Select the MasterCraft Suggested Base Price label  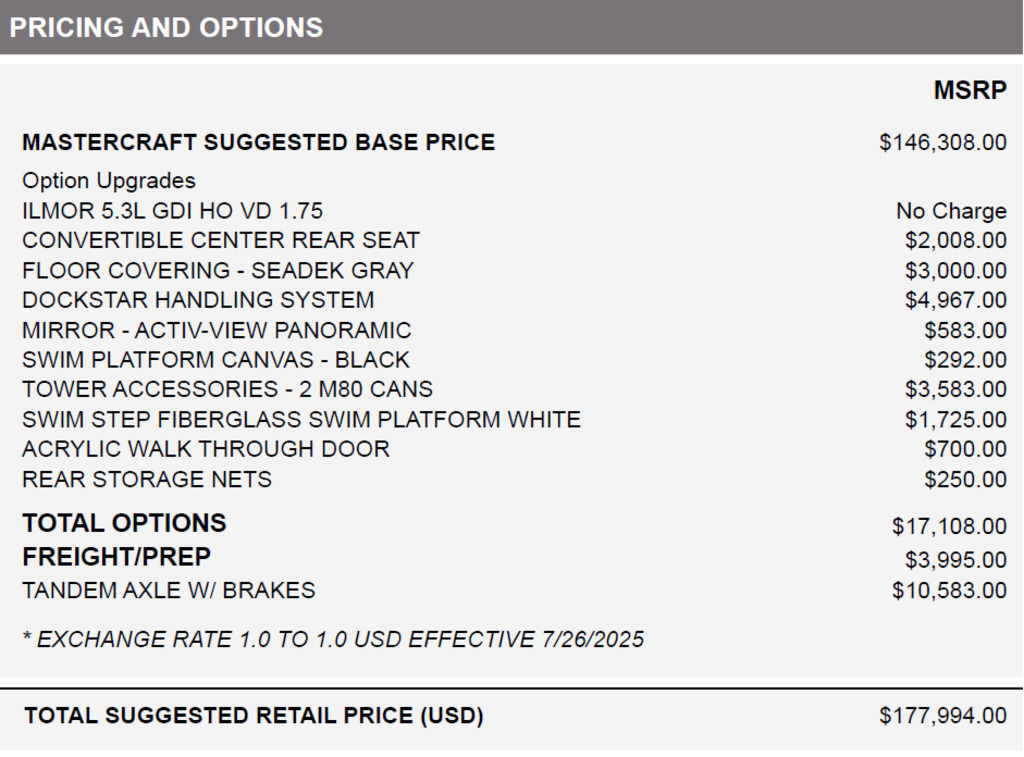(258, 143)
